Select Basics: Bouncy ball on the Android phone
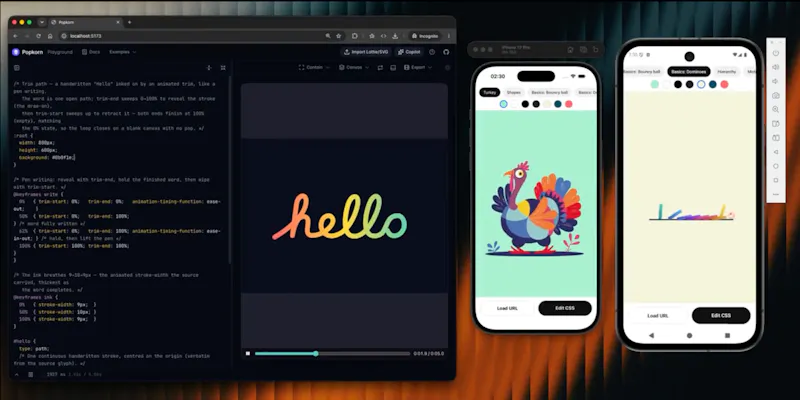The width and height of the screenshot is (800, 400). [x=643, y=71]
